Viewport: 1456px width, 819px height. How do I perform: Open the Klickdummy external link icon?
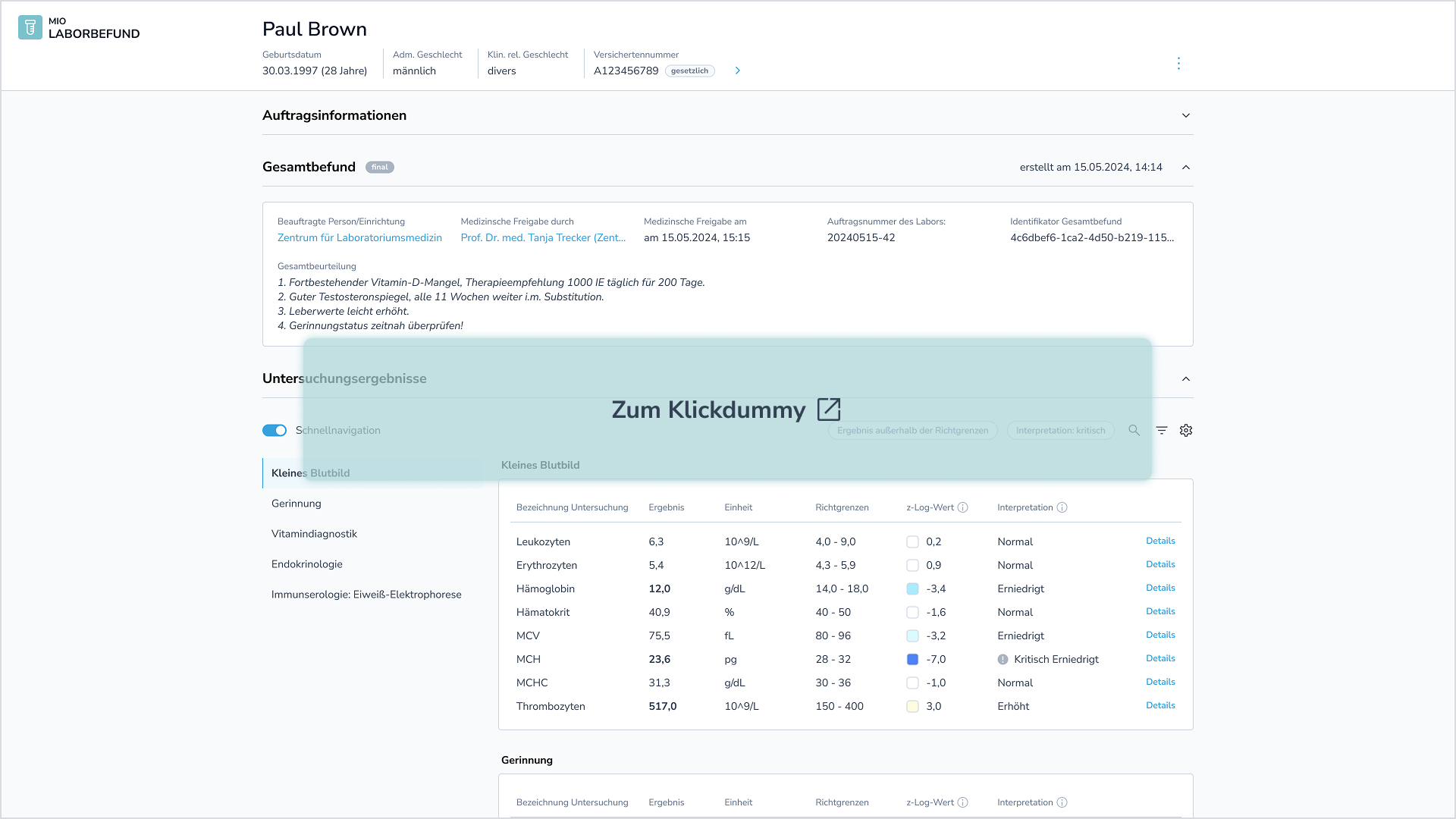(x=829, y=409)
